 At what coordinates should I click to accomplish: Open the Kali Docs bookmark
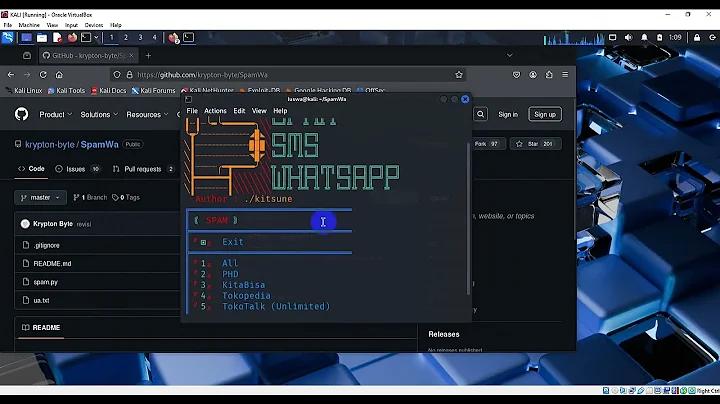108,90
